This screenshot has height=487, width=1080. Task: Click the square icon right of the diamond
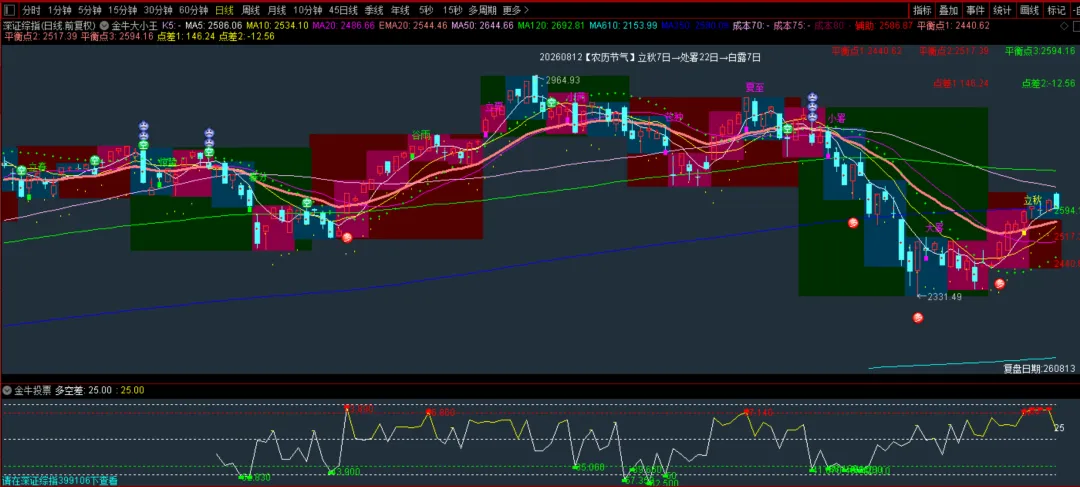[1075, 25]
